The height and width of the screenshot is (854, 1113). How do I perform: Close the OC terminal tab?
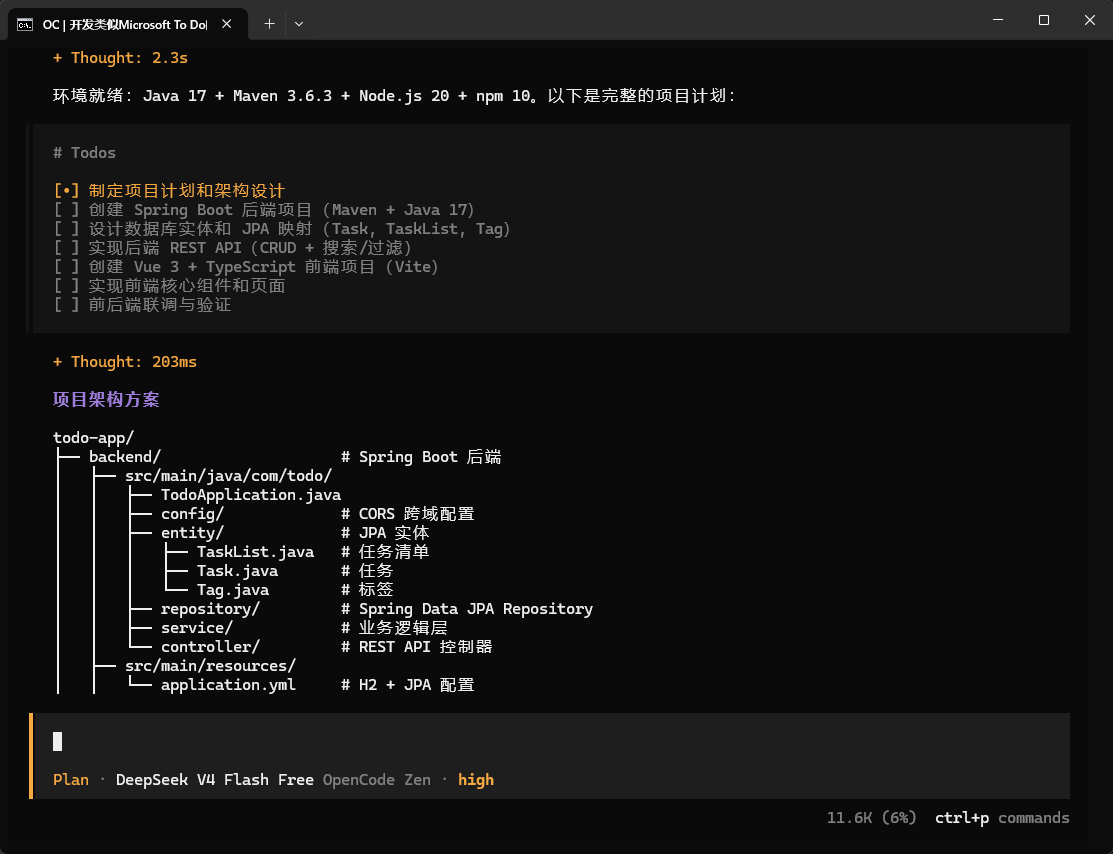(226, 24)
